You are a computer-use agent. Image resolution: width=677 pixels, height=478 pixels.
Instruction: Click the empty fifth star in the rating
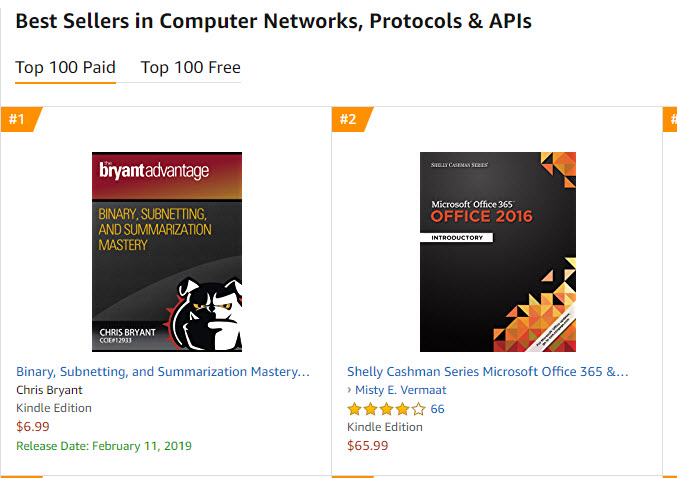pyautogui.click(x=418, y=409)
